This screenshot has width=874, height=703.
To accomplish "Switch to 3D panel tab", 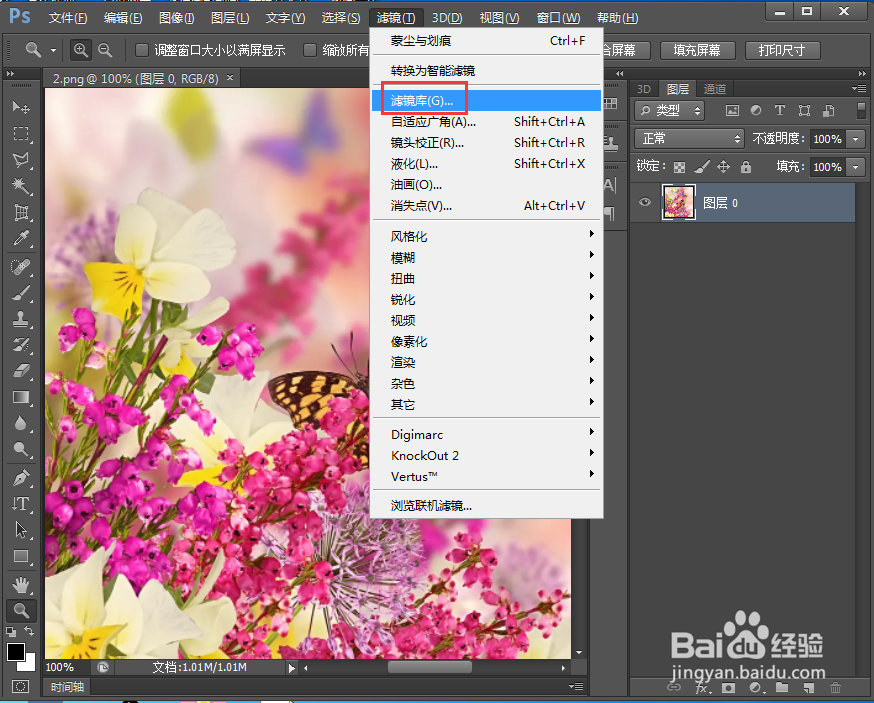I will [644, 89].
